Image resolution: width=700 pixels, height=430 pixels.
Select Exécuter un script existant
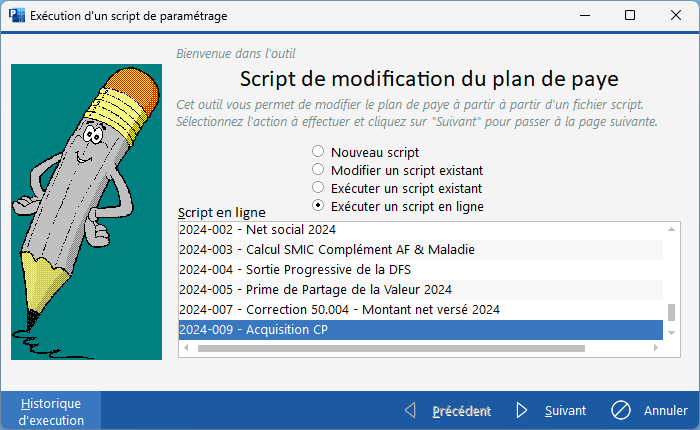point(318,188)
